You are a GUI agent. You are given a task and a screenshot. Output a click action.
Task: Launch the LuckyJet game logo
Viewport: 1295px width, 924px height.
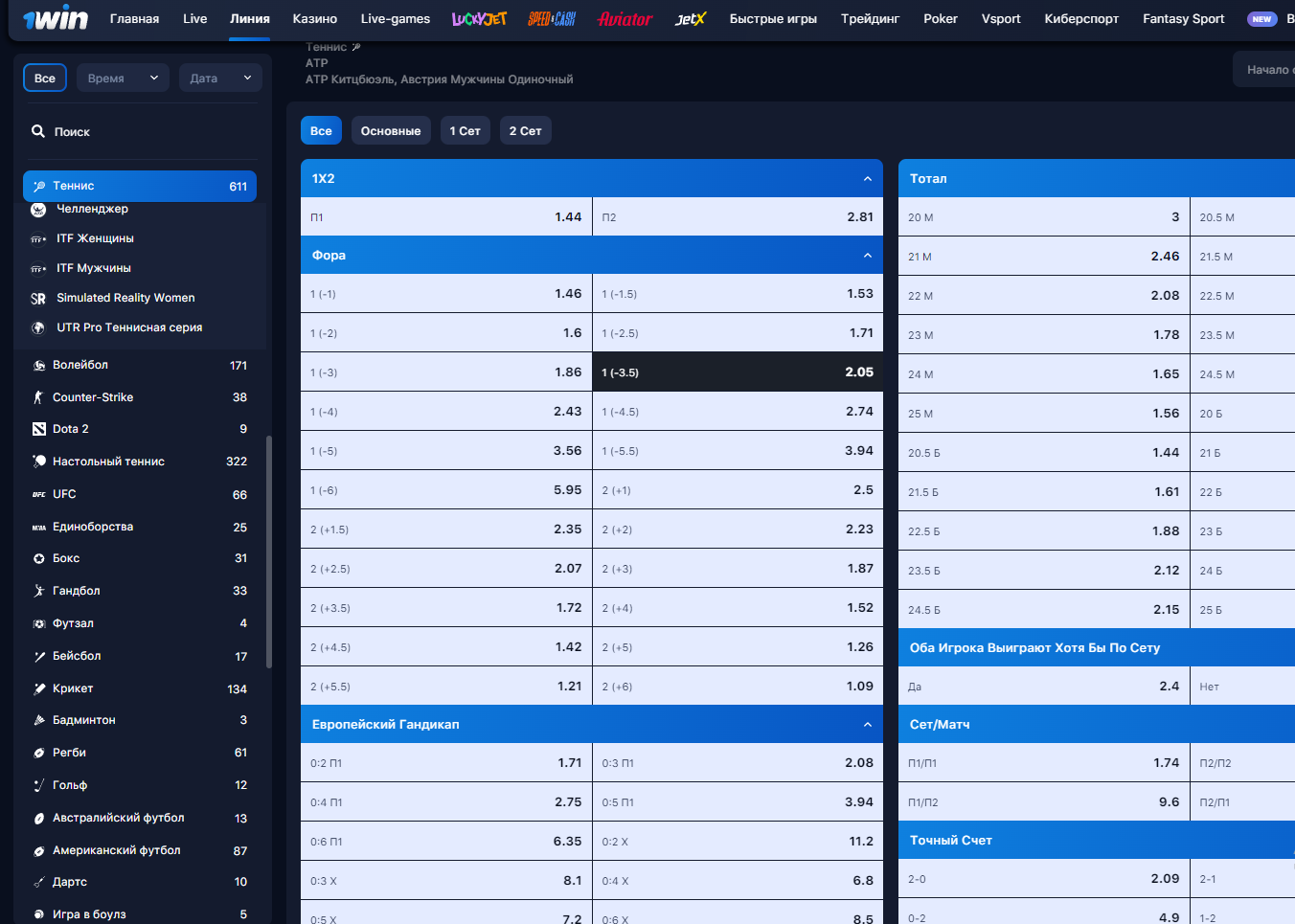479,19
